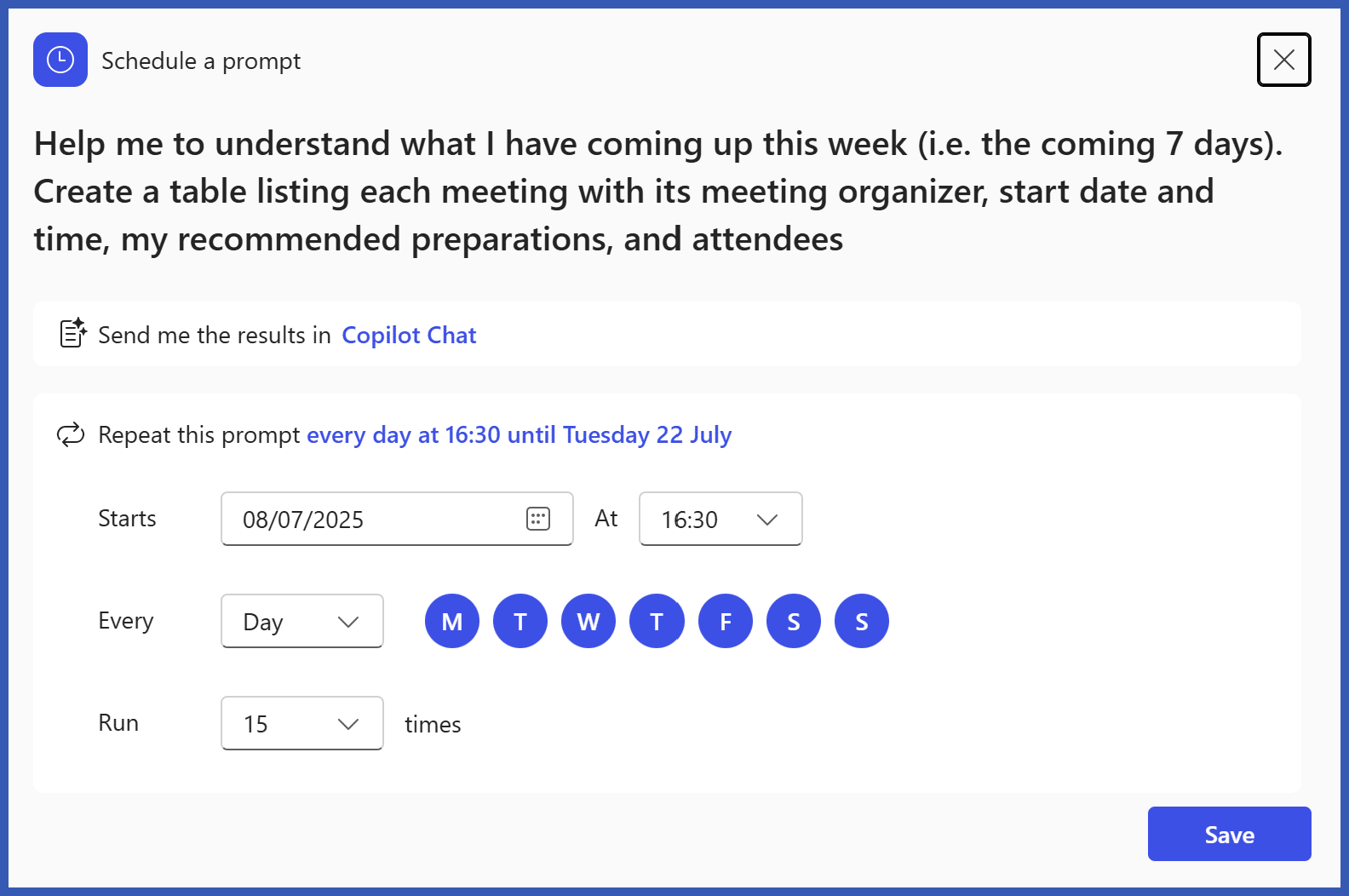Viewport: 1349px width, 896px height.
Task: Toggle Wednesday day button
Action: pyautogui.click(x=588, y=621)
